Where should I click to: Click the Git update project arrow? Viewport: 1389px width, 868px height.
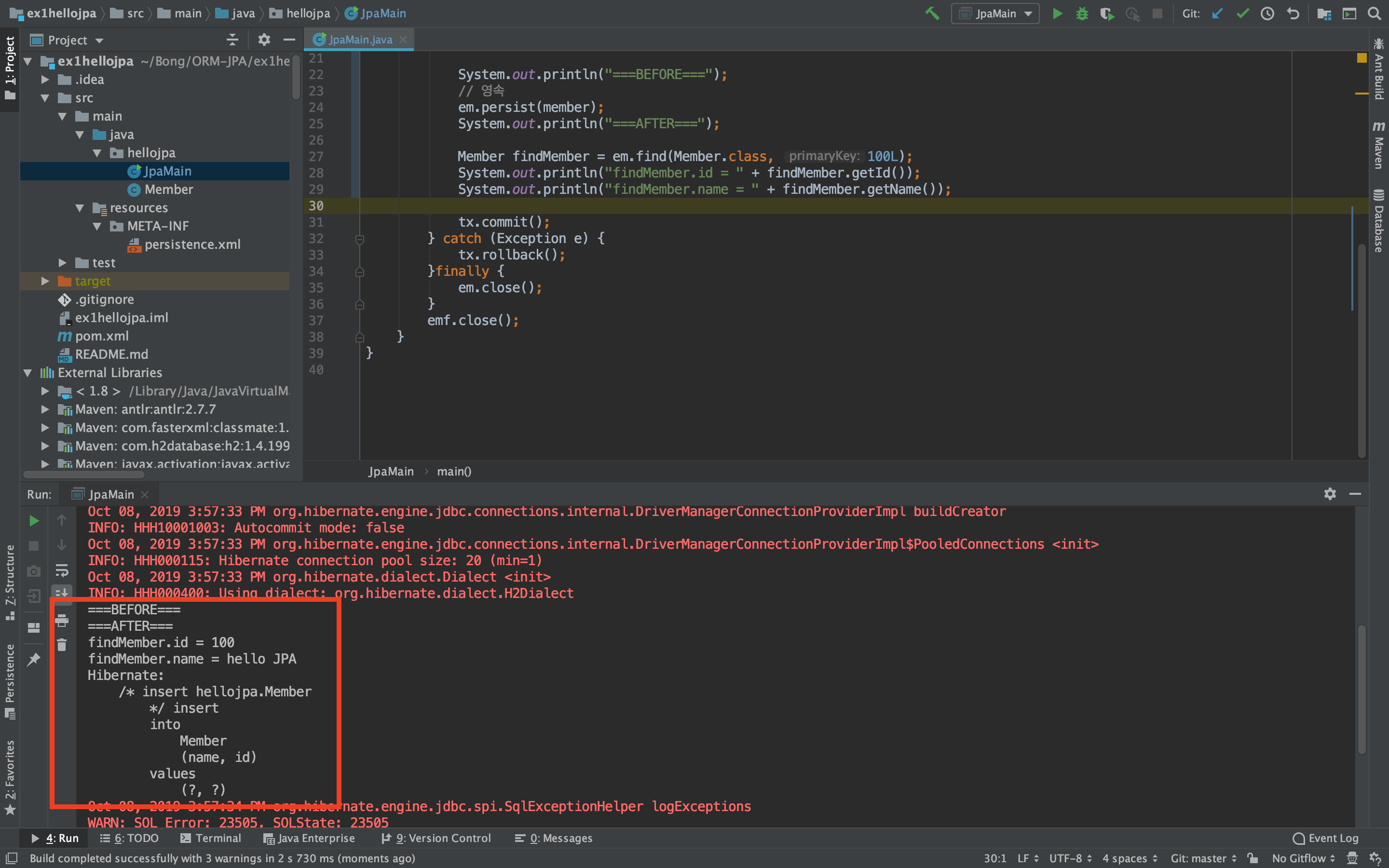tap(1217, 13)
